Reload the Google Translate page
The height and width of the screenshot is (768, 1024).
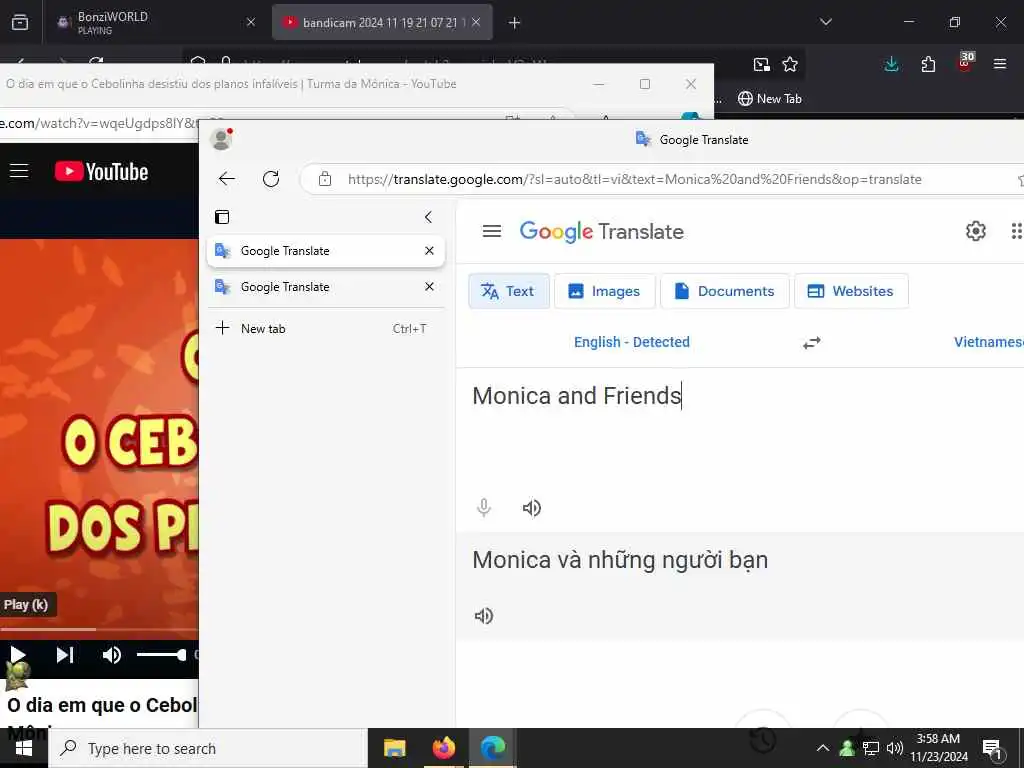pyautogui.click(x=271, y=179)
